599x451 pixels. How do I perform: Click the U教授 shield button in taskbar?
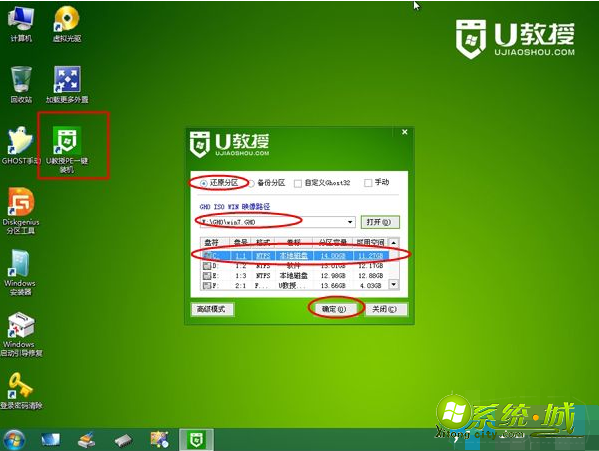pos(196,440)
